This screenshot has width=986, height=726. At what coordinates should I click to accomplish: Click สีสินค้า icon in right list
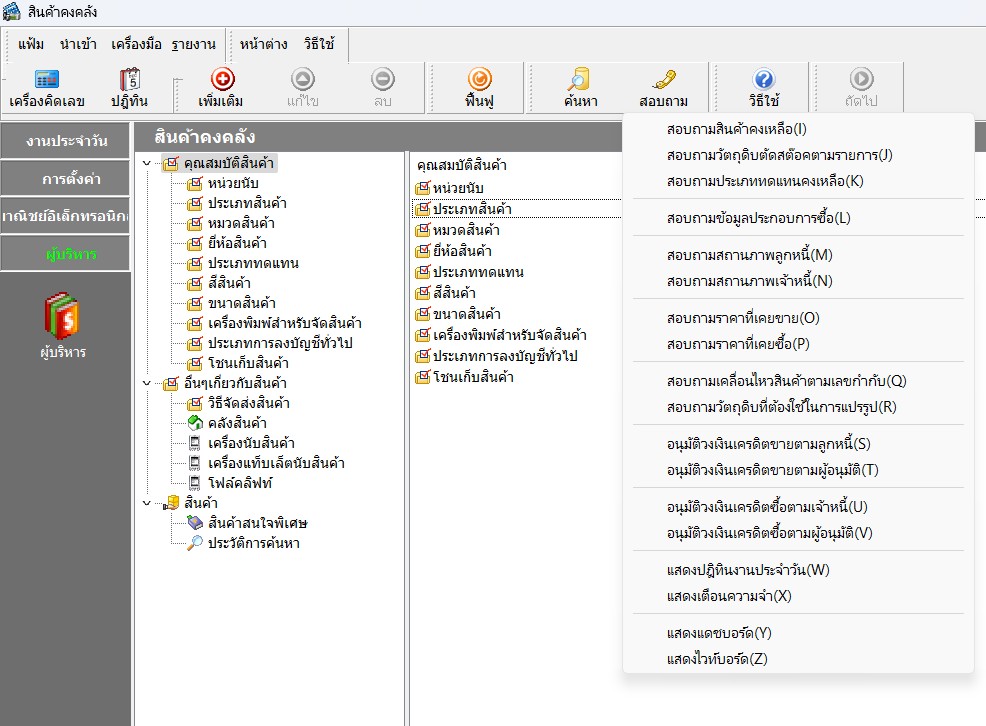(x=423, y=292)
